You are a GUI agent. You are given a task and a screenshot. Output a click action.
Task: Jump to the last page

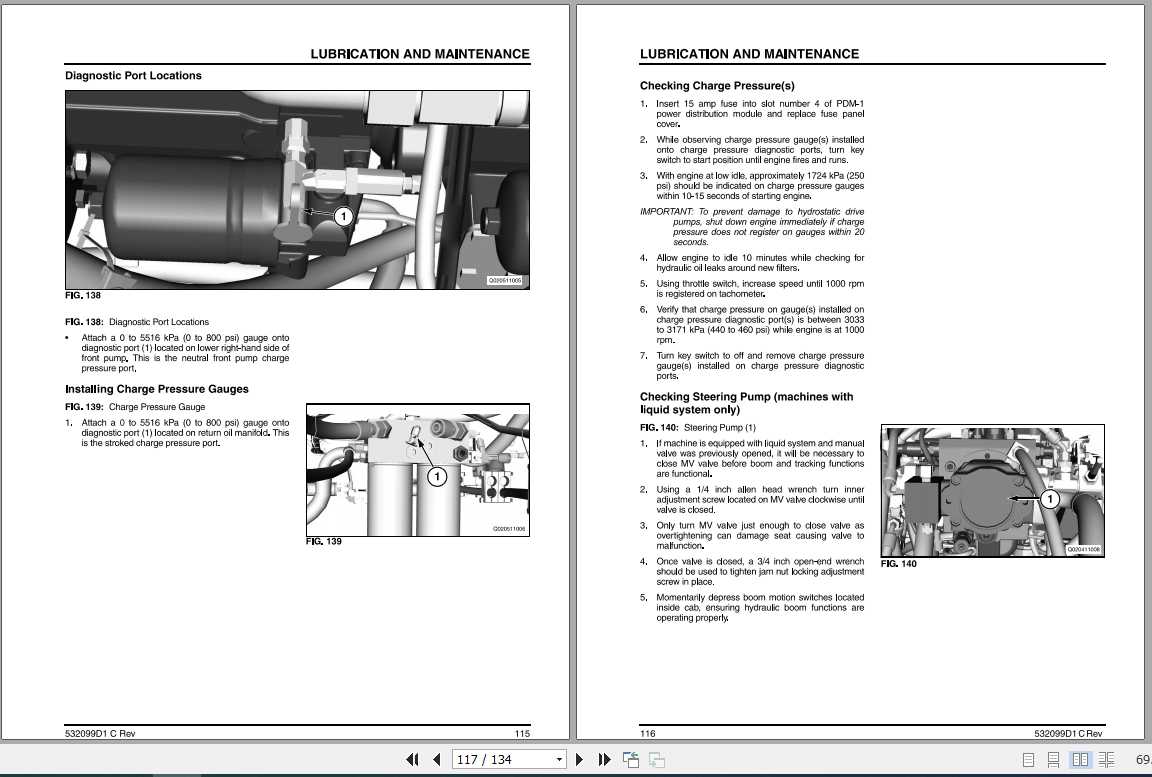click(x=604, y=760)
